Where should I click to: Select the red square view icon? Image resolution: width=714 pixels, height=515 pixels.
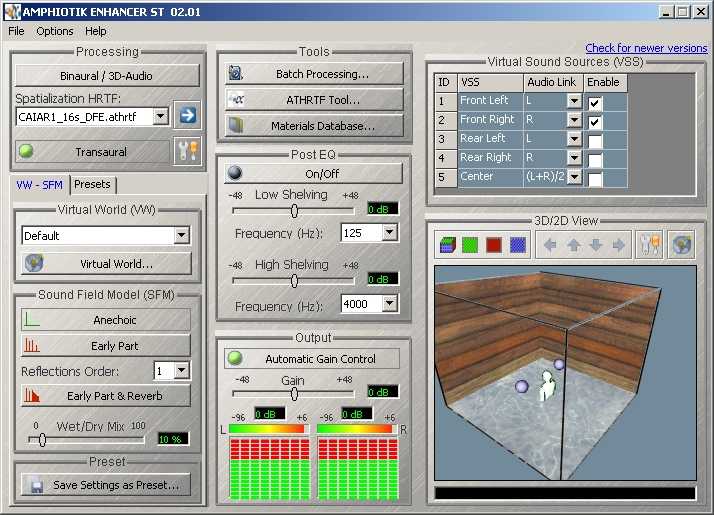pos(494,245)
